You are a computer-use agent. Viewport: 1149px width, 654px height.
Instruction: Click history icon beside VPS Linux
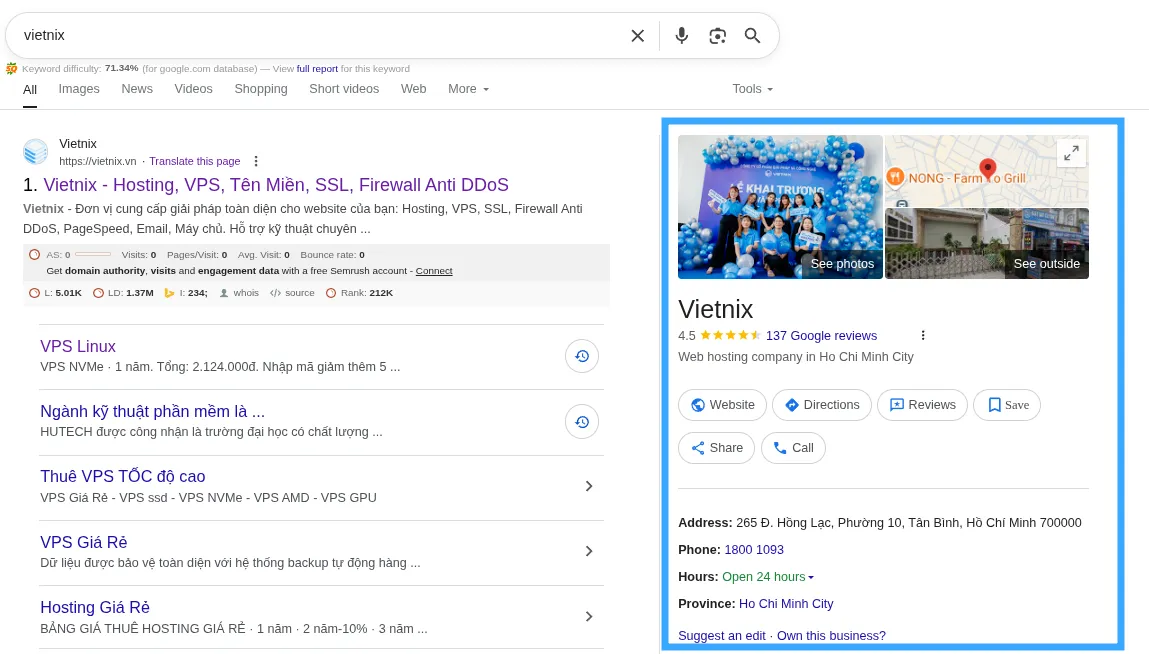point(582,357)
